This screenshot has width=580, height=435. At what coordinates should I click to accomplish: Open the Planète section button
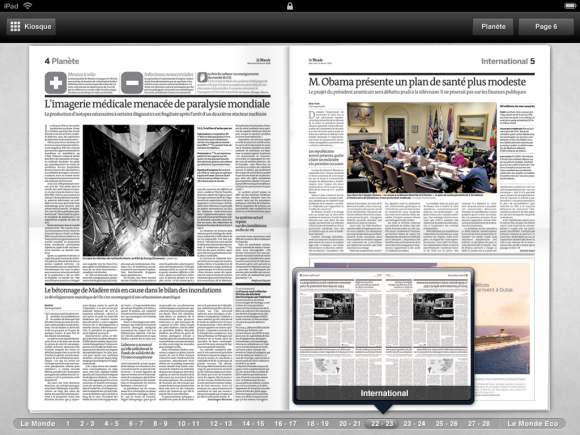493,27
